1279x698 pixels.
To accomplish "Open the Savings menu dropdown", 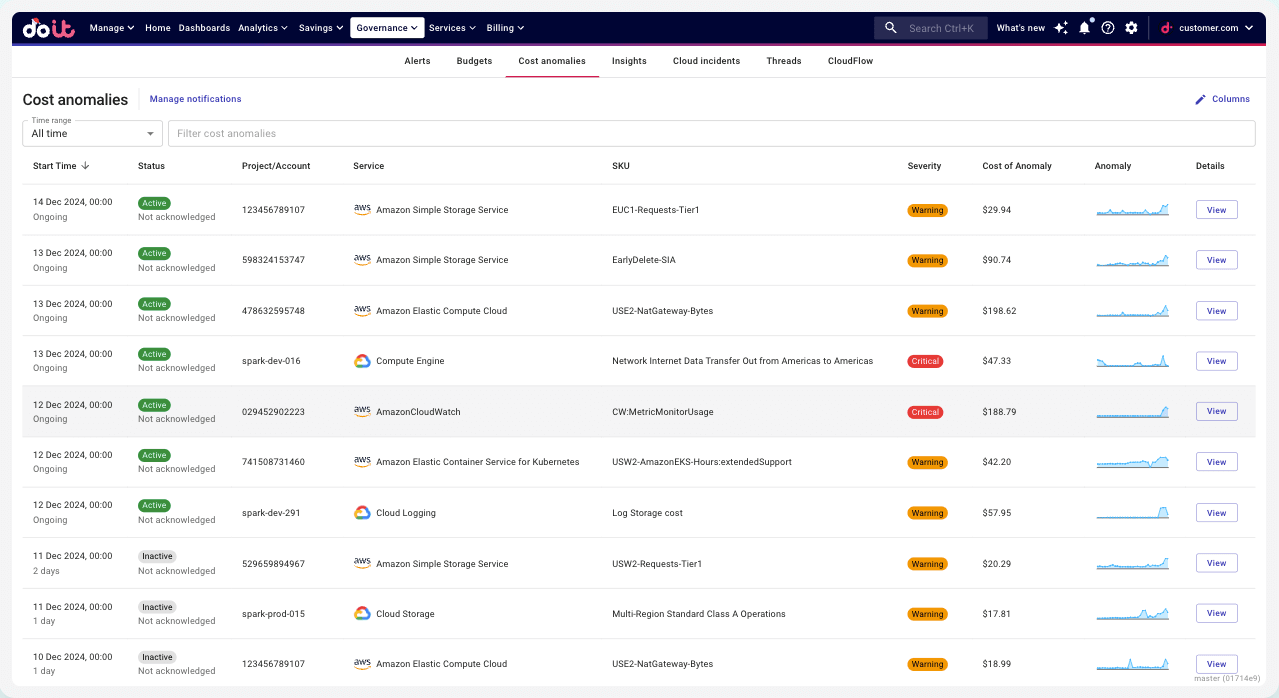I will [321, 28].
